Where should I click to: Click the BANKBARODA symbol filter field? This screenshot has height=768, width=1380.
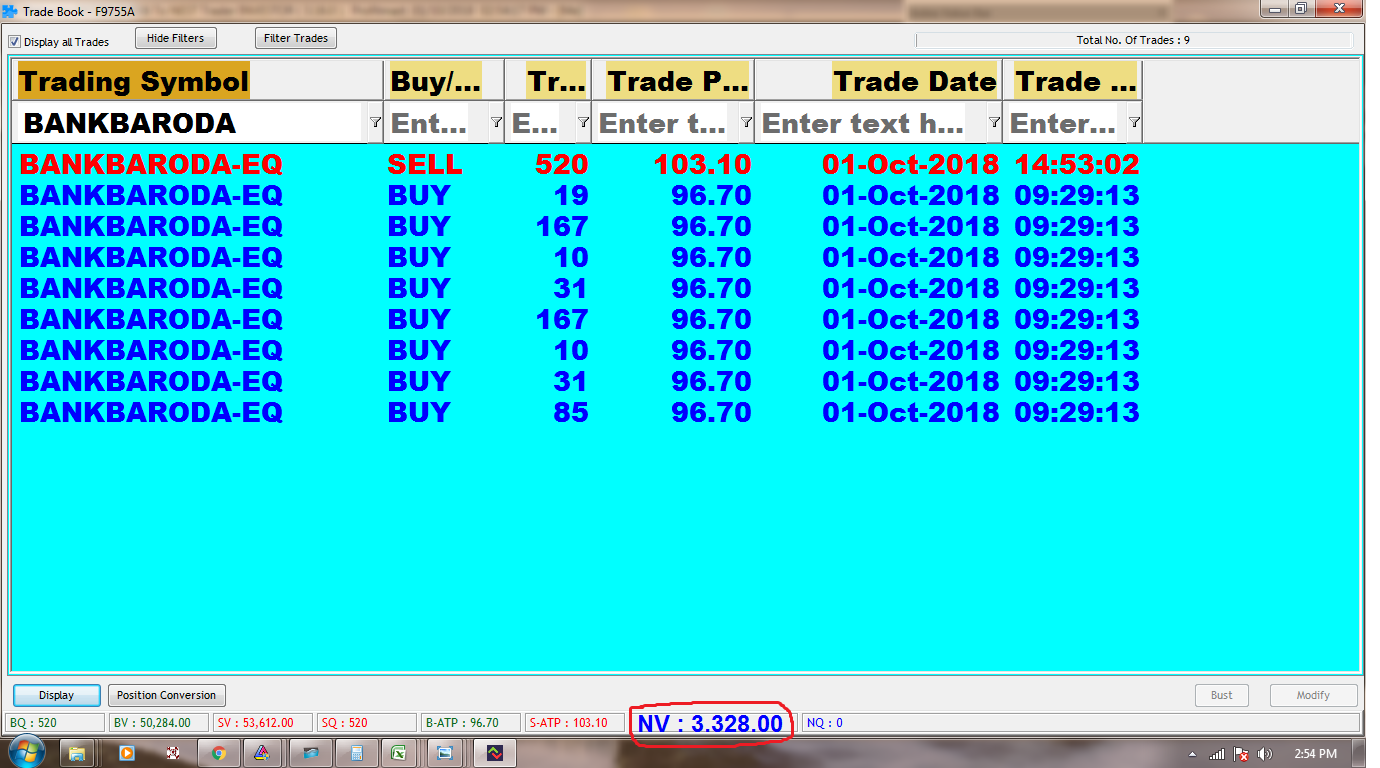click(190, 123)
